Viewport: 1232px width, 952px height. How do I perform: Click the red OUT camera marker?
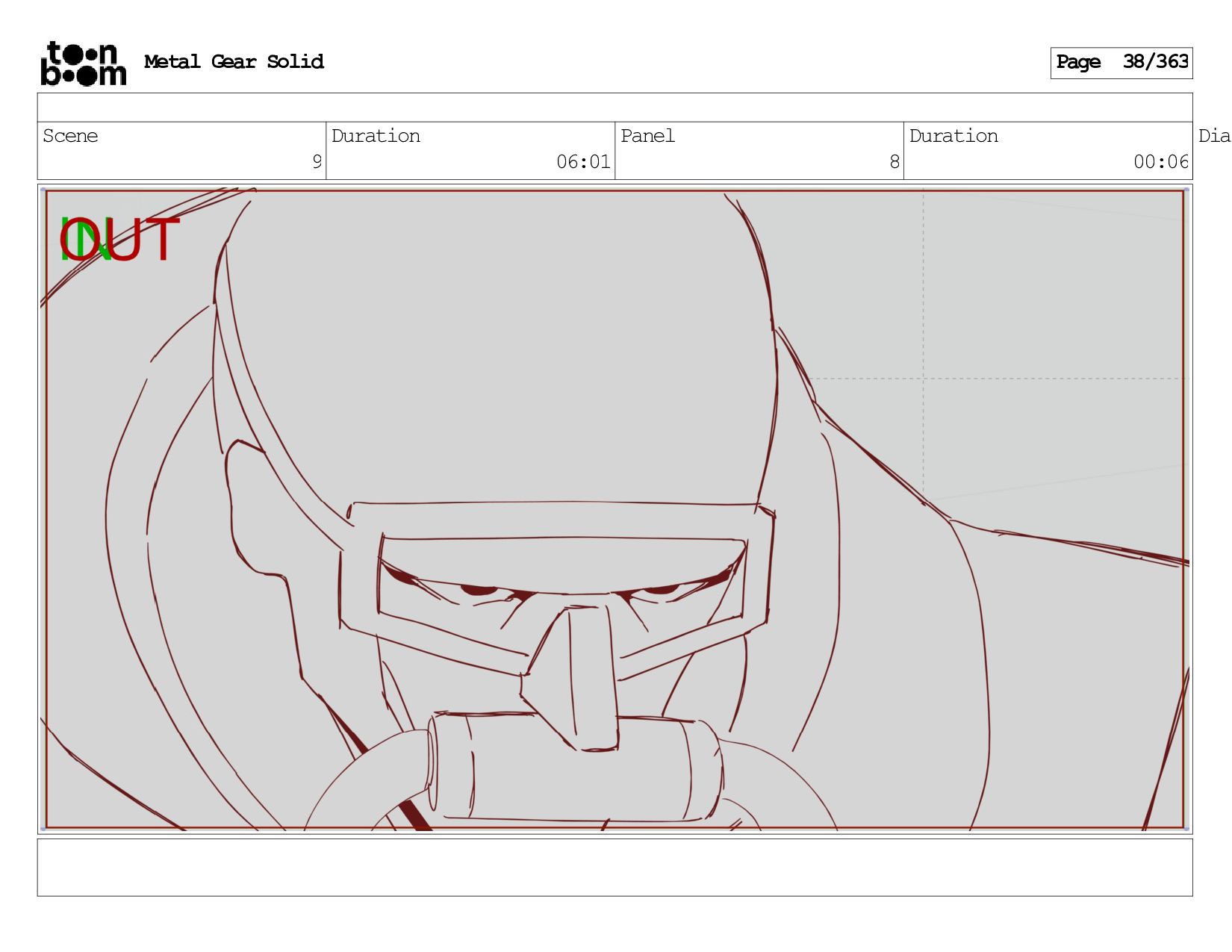pyautogui.click(x=119, y=240)
